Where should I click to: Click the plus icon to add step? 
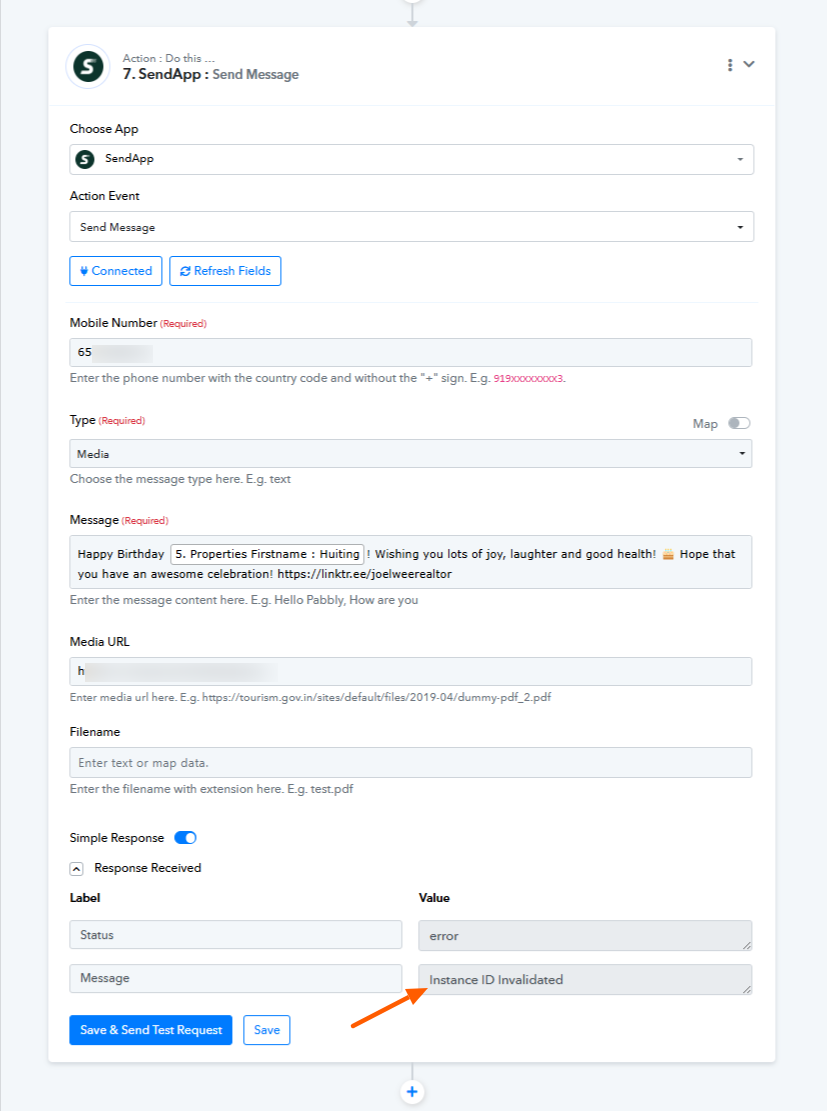point(412,1092)
